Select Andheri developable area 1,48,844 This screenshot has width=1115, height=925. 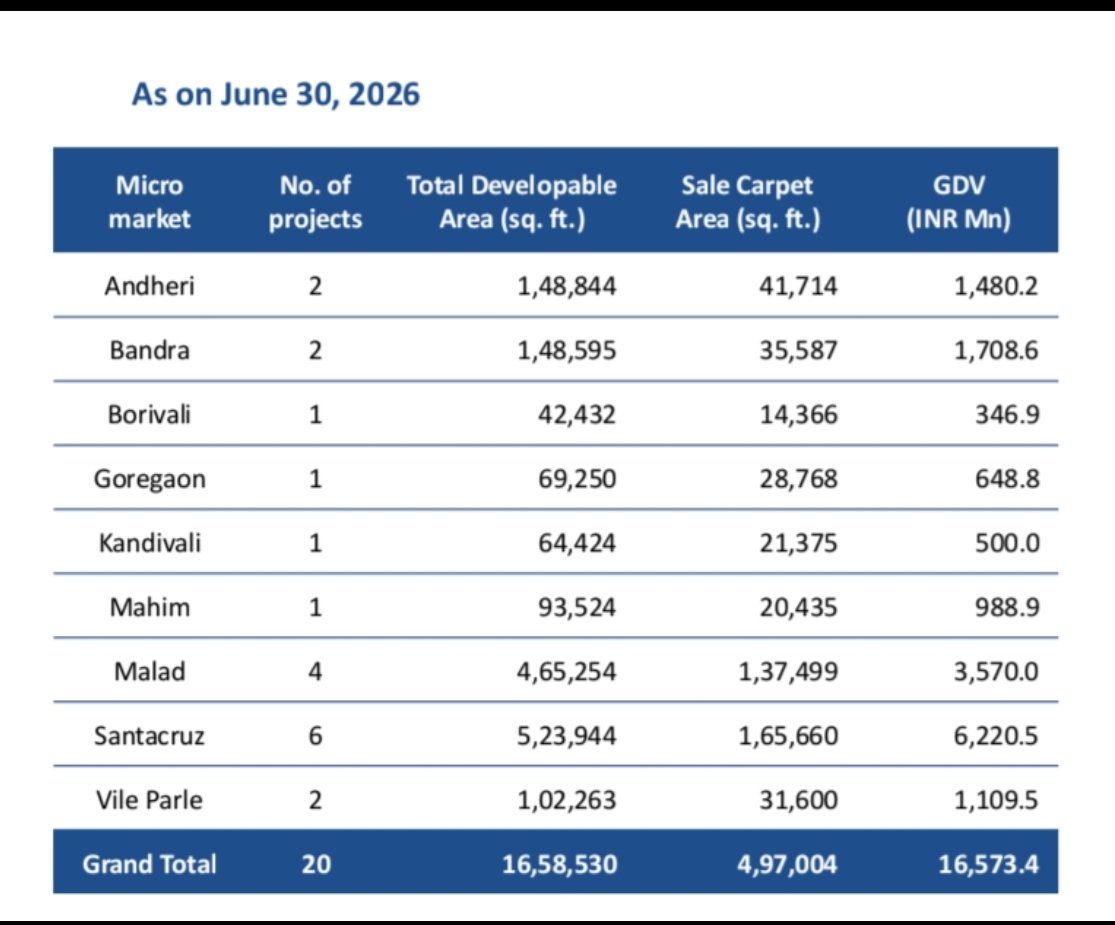click(x=567, y=287)
